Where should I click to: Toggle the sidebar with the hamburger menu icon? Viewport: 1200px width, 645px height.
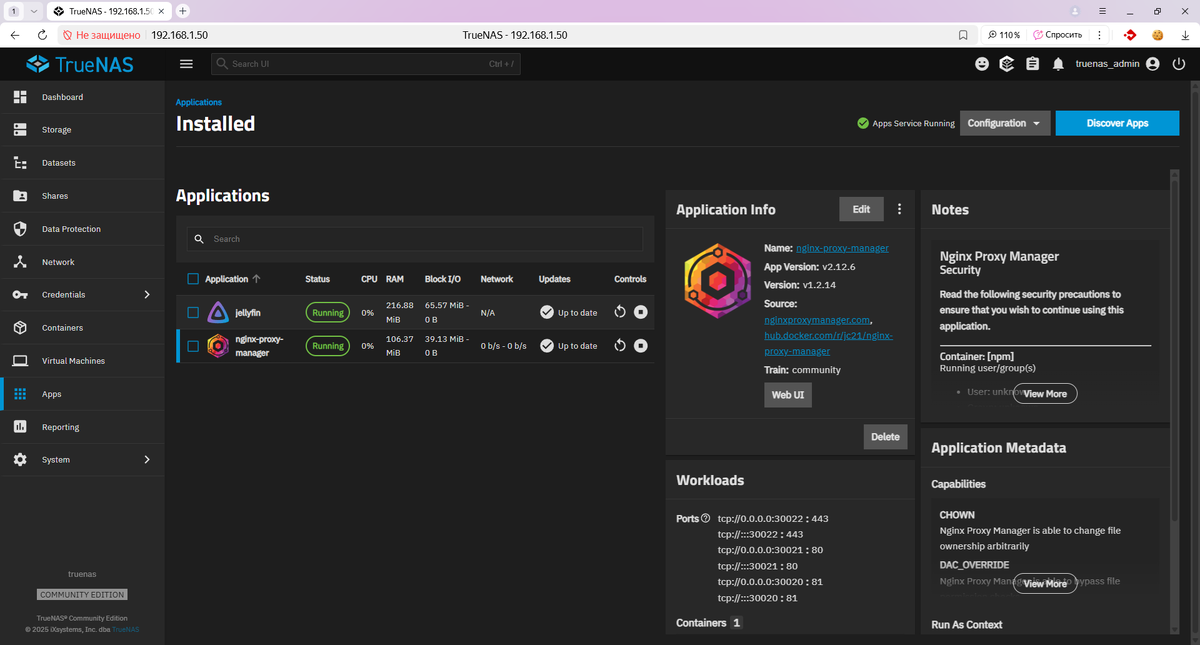pyautogui.click(x=185, y=64)
